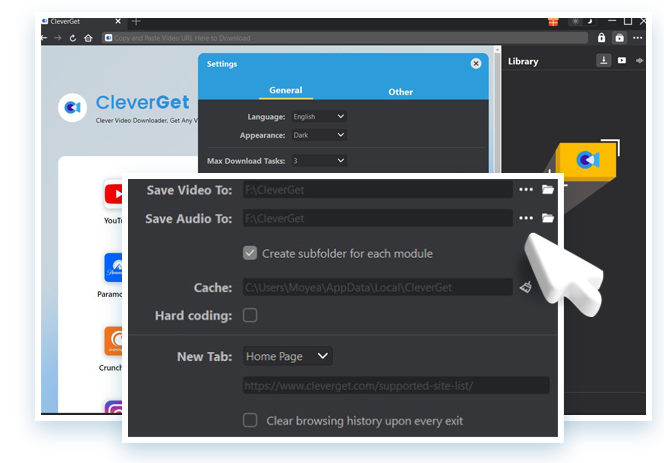This screenshot has height=463, width=664.
Task: Browse for Save Audio To folder
Action: coord(526,218)
